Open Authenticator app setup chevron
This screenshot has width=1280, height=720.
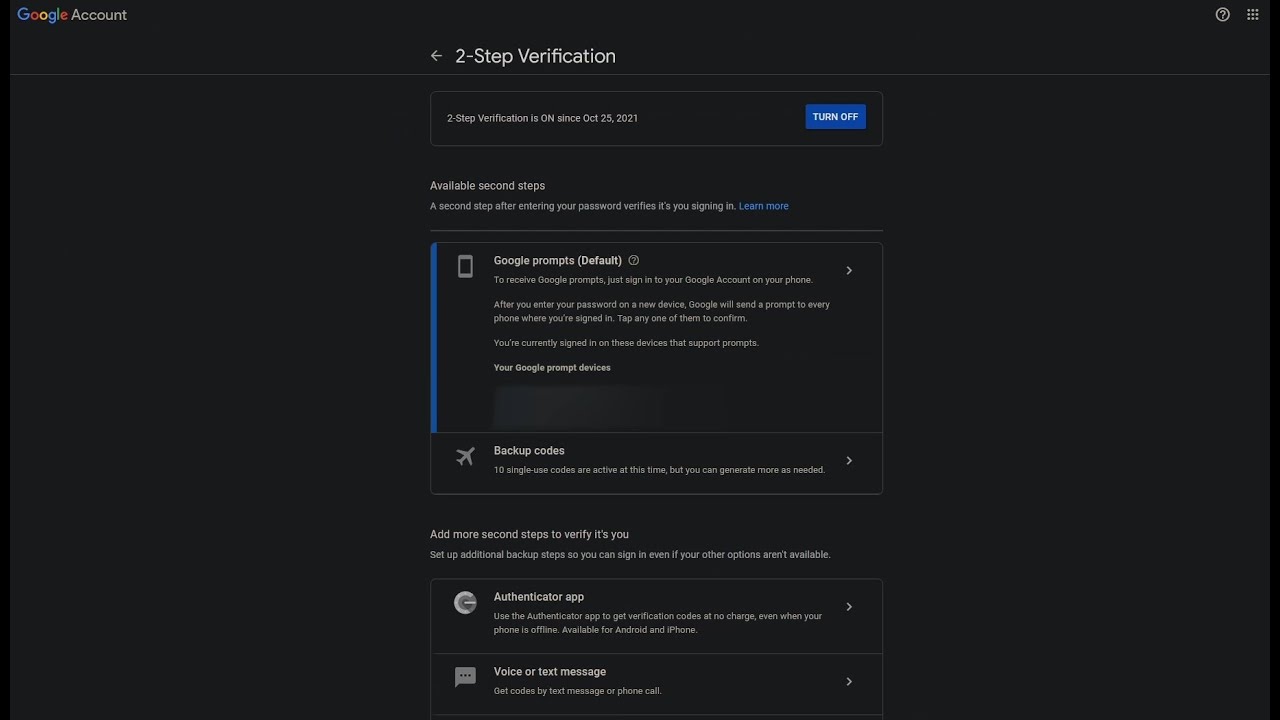point(849,607)
